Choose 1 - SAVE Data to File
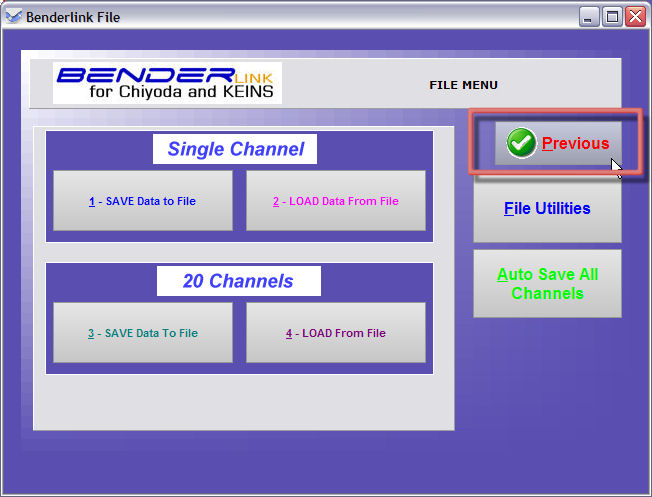 [x=142, y=201]
